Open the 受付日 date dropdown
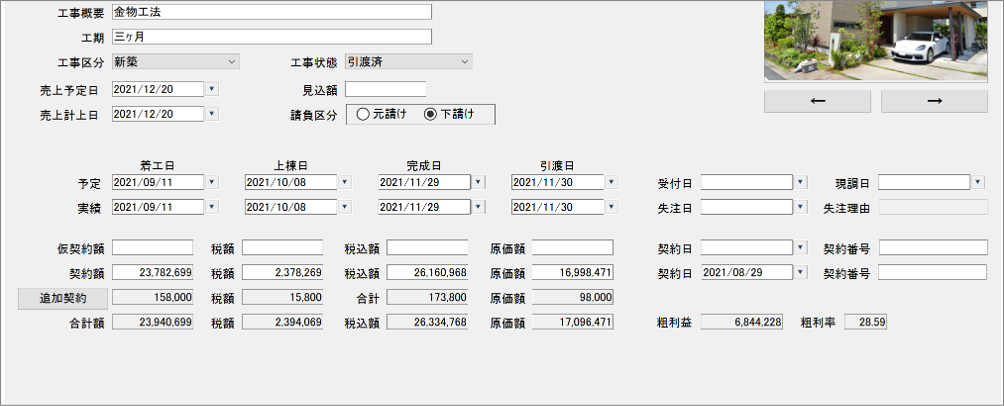 pos(801,183)
